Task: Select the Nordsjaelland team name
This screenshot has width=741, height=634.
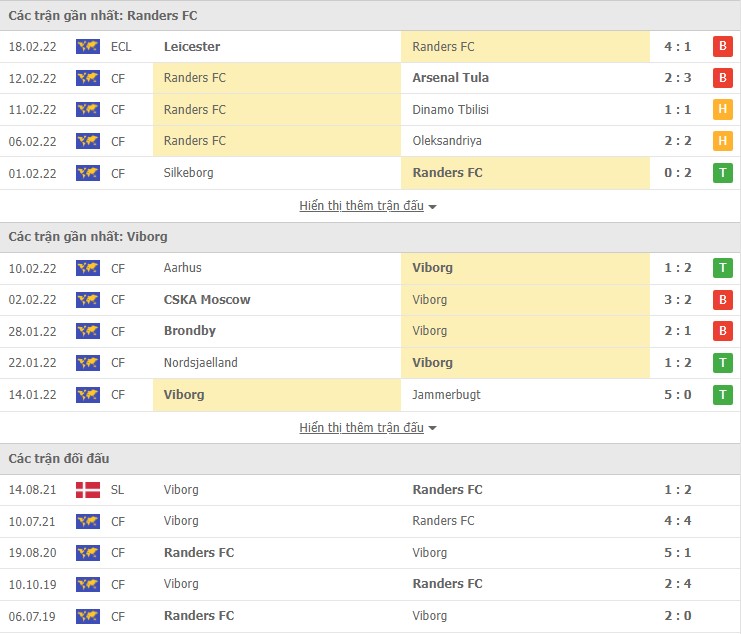Action: pos(201,363)
